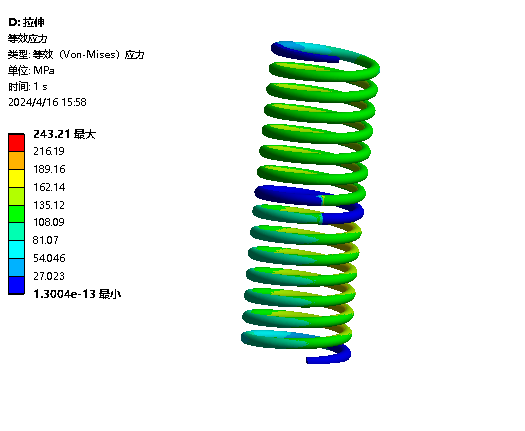Image resolution: width=525 pixels, height=431 pixels.
Task: Click the '单位: MPa' unit line
Action: point(31,70)
